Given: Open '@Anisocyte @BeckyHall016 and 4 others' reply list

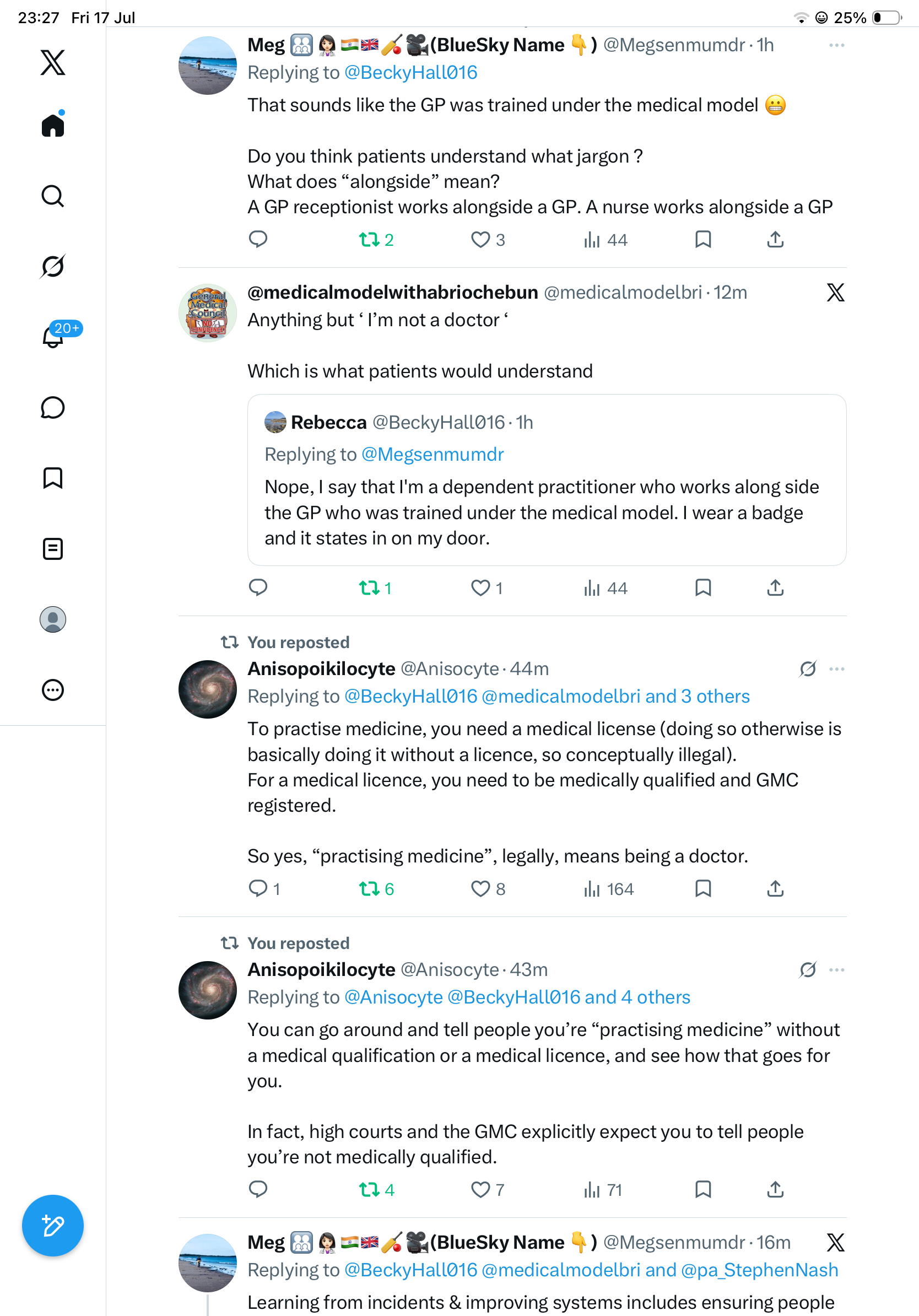Looking at the screenshot, I should point(517,997).
